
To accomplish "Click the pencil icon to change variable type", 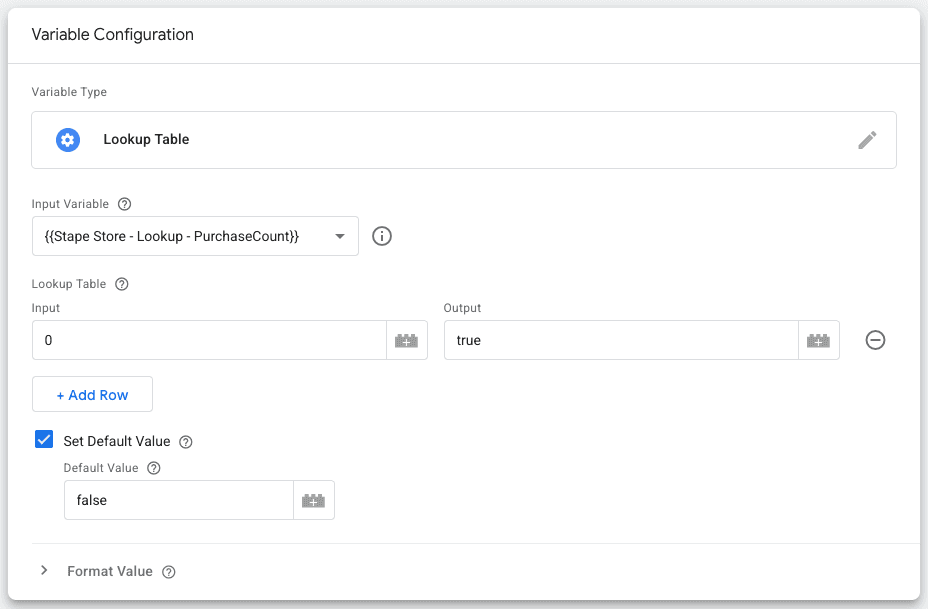I will (x=866, y=139).
